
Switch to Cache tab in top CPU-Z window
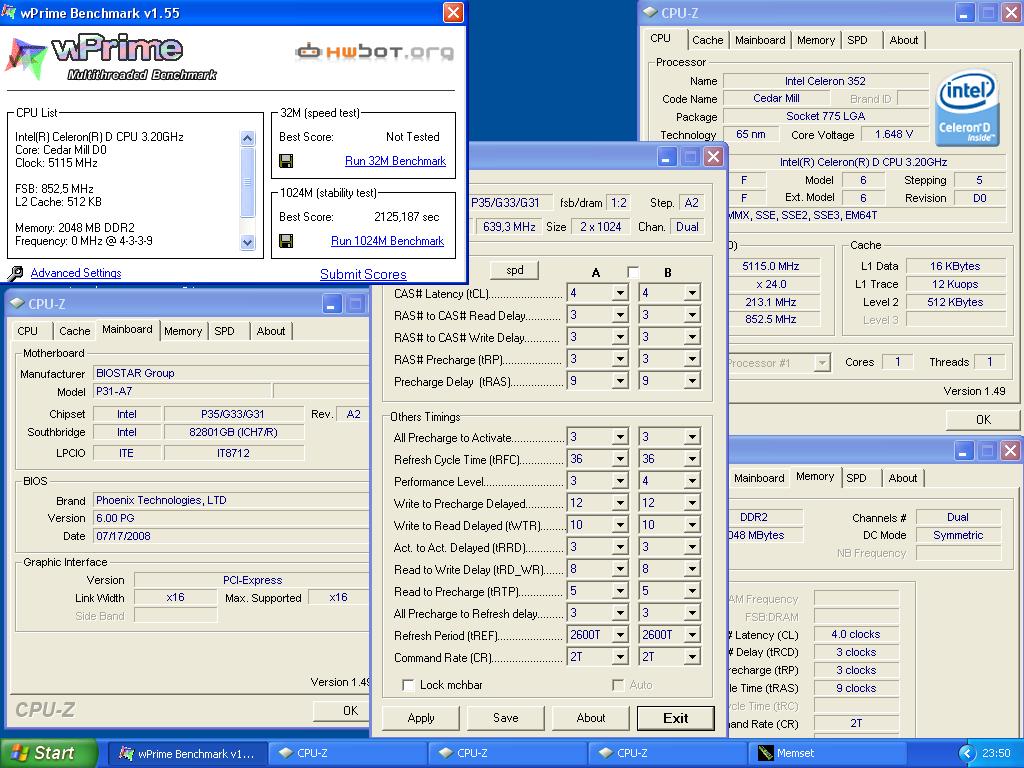(707, 40)
